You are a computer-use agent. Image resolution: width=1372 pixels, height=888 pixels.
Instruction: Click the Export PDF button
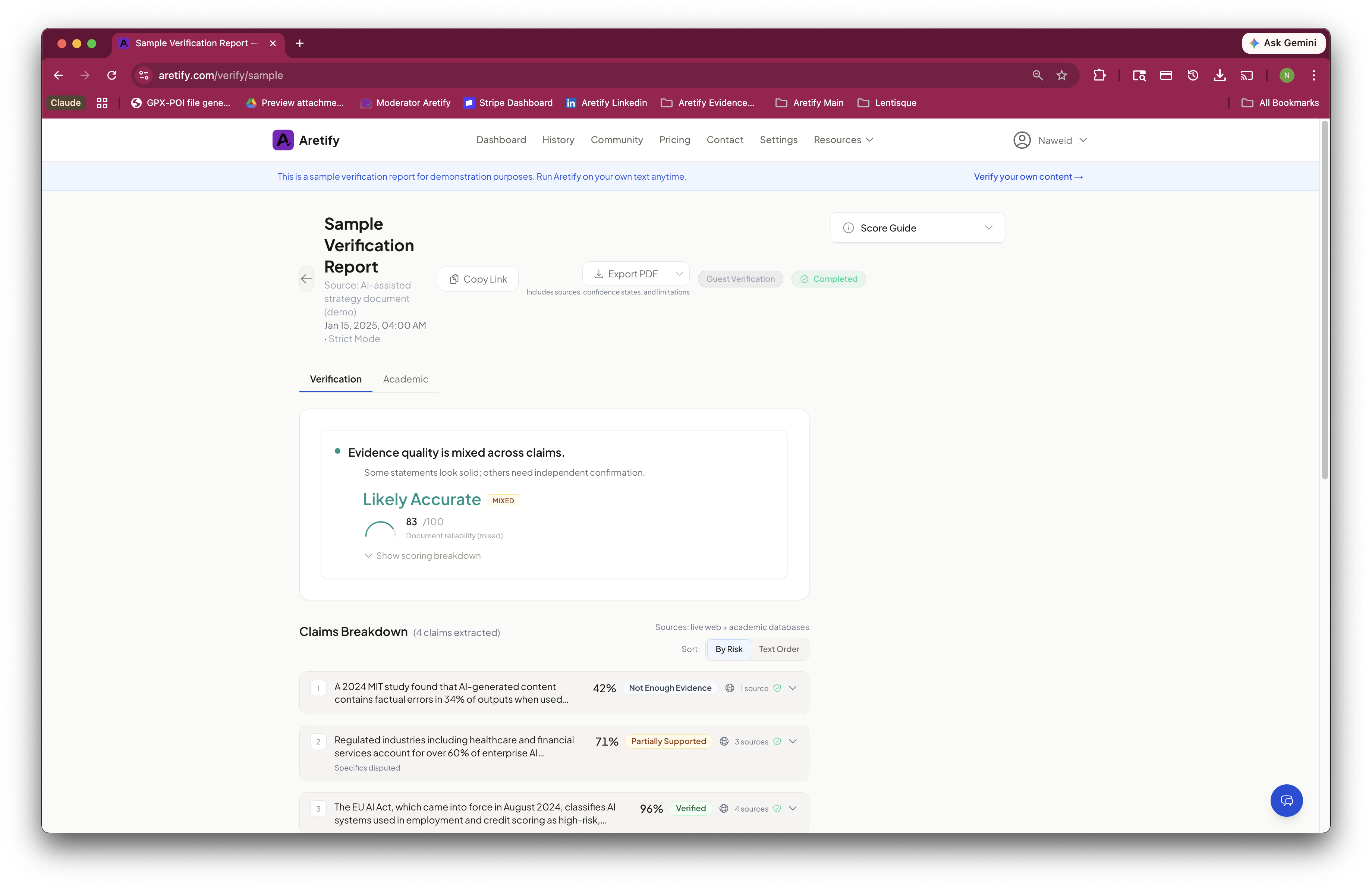click(x=626, y=274)
